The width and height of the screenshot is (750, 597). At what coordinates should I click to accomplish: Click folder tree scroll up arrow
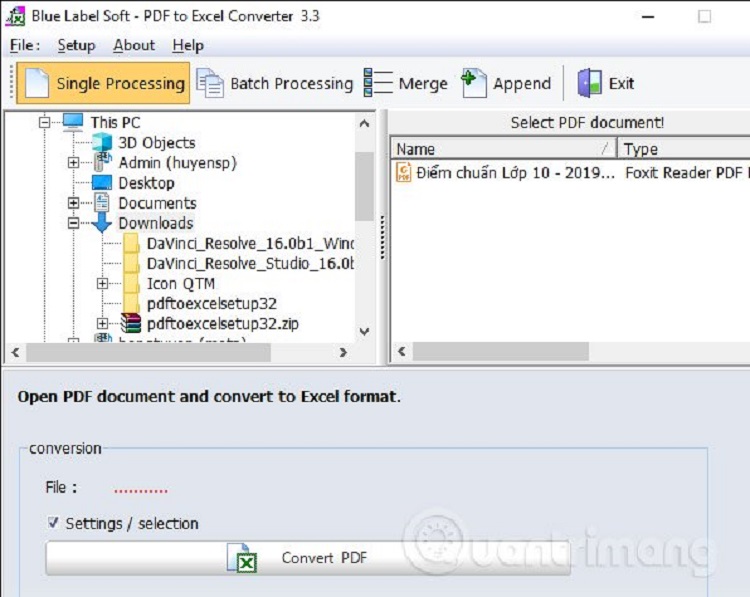click(364, 123)
